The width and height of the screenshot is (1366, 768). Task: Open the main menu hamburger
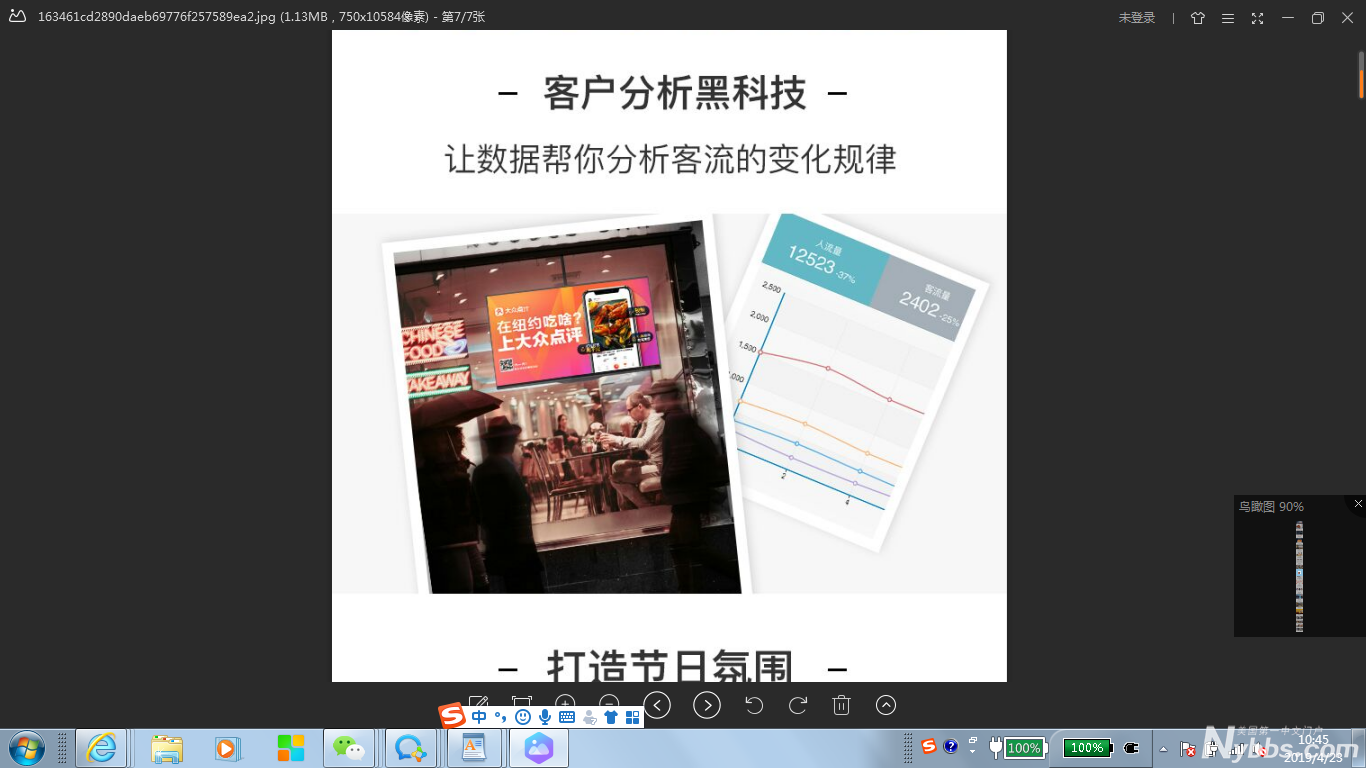(1228, 18)
